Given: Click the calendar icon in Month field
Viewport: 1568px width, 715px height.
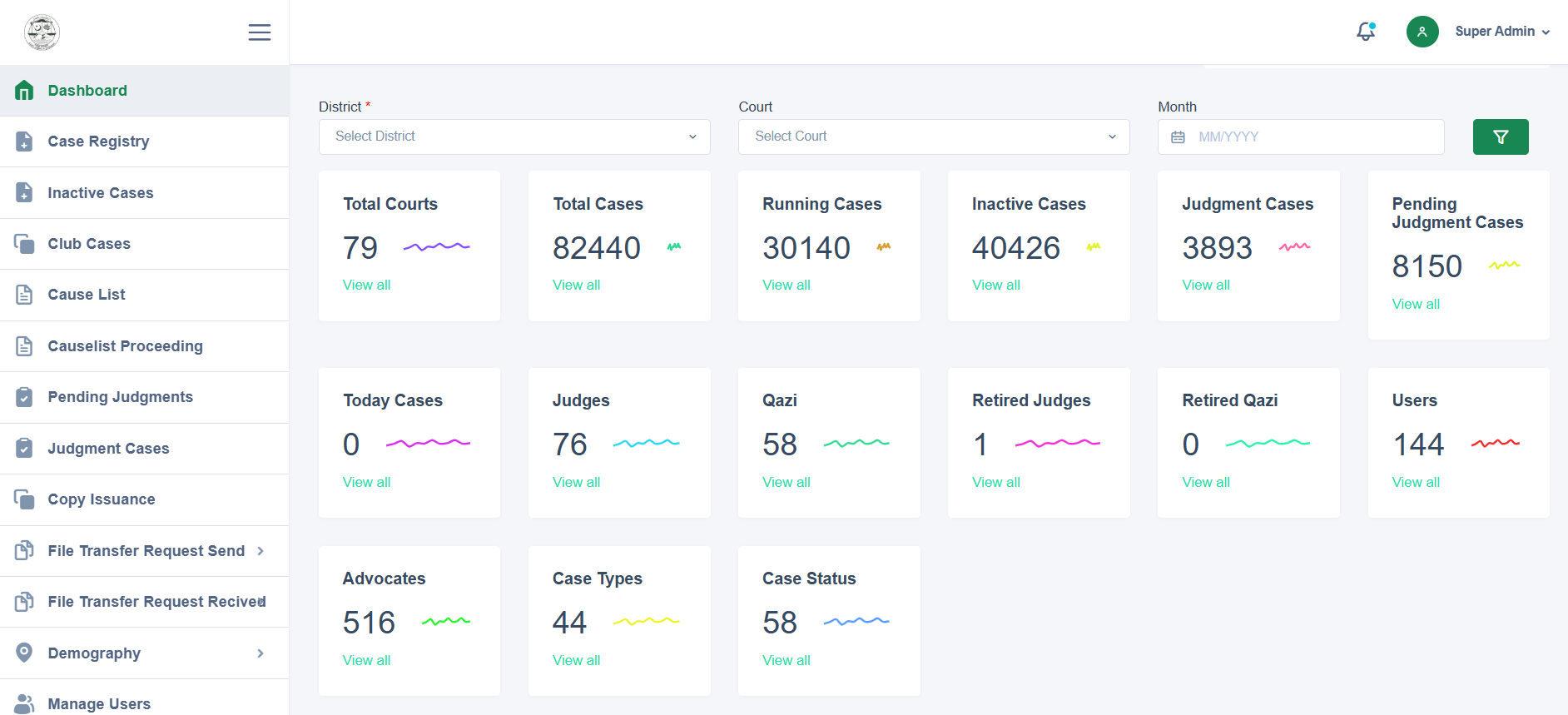Looking at the screenshot, I should coord(1178,137).
